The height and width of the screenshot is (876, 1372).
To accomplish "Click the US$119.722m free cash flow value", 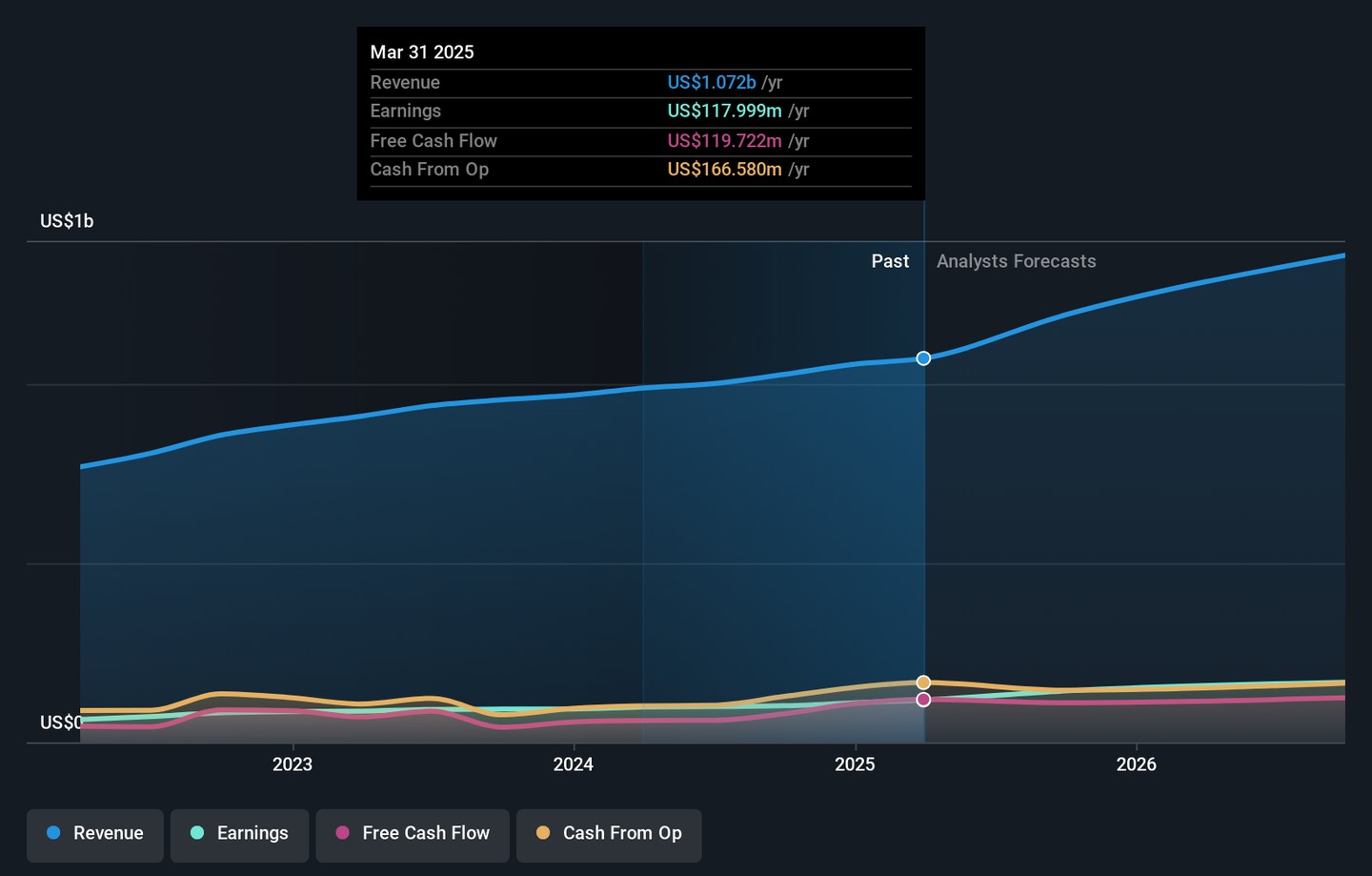I will point(724,141).
